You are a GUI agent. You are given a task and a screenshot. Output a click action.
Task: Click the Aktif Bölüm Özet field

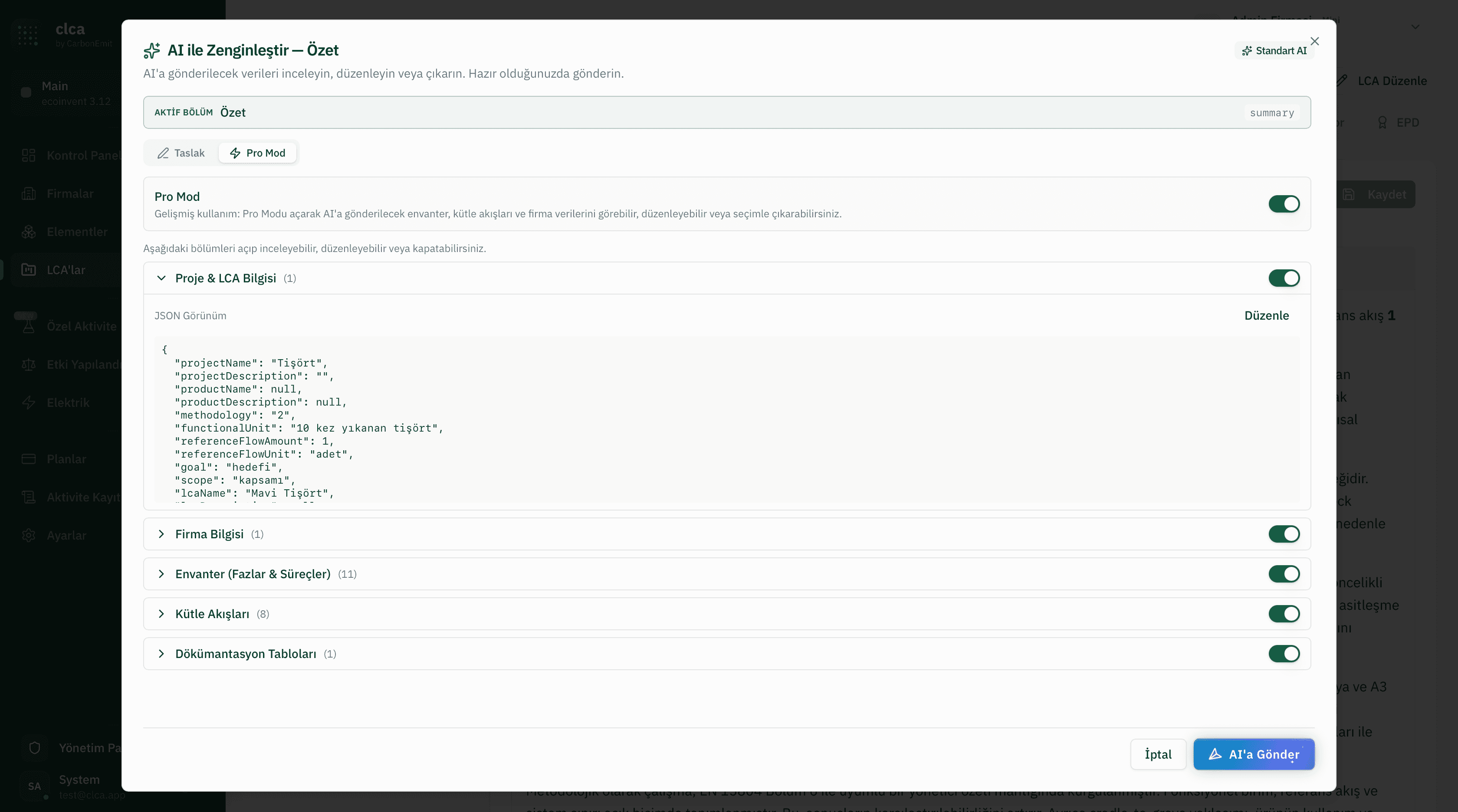point(727,112)
